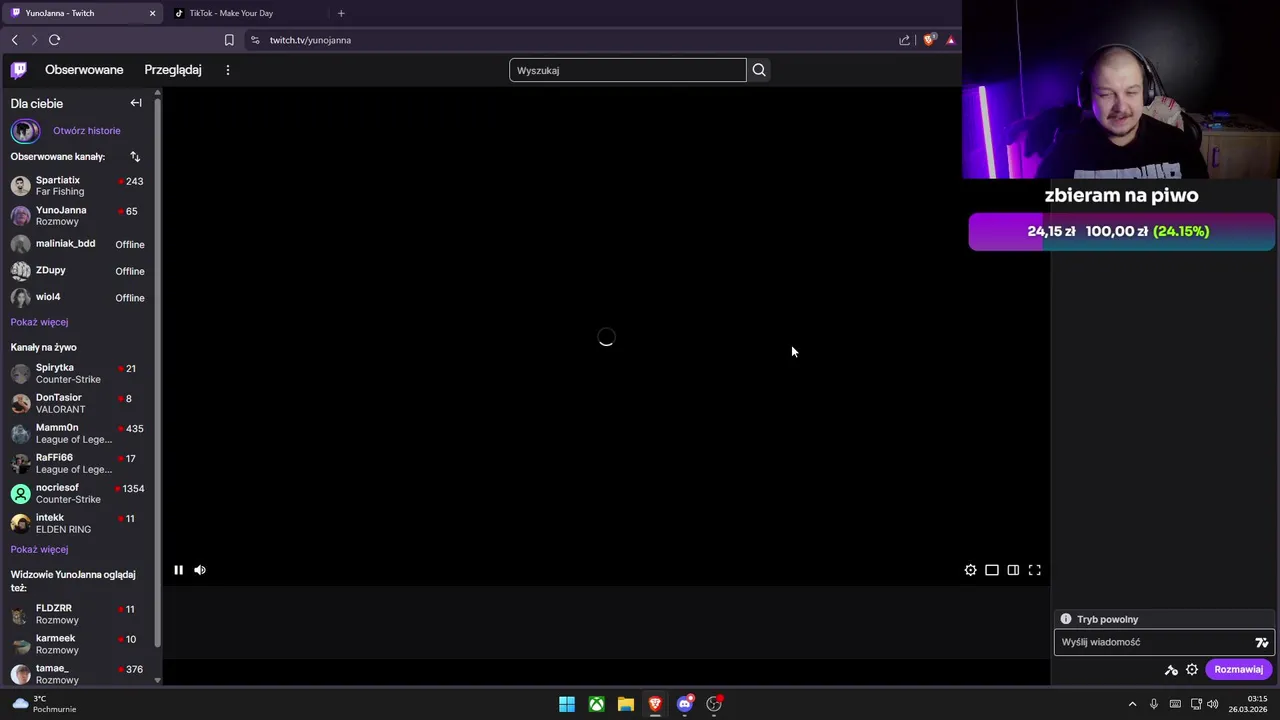Close the YunoJanna - Twitch tab
This screenshot has width=1280, height=720.
point(152,13)
